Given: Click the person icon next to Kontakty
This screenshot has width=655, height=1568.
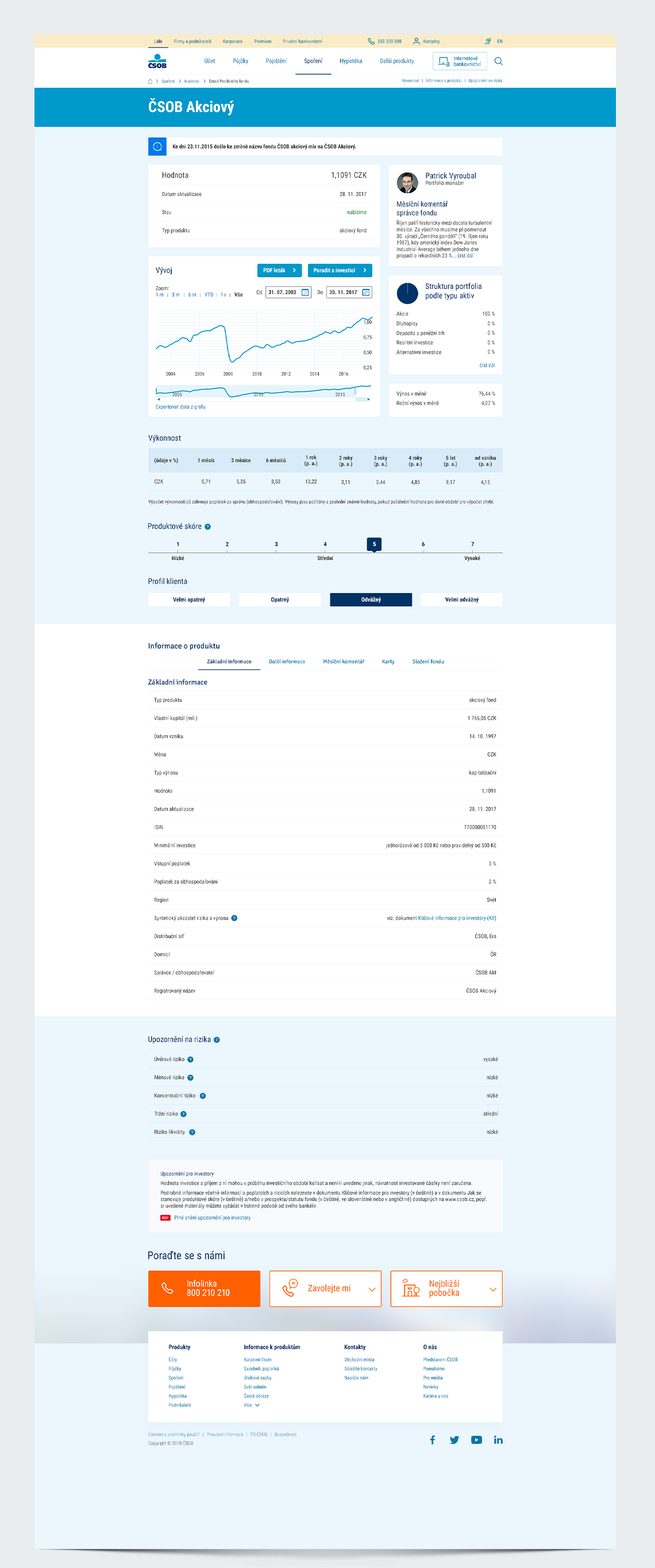Looking at the screenshot, I should click(x=417, y=41).
